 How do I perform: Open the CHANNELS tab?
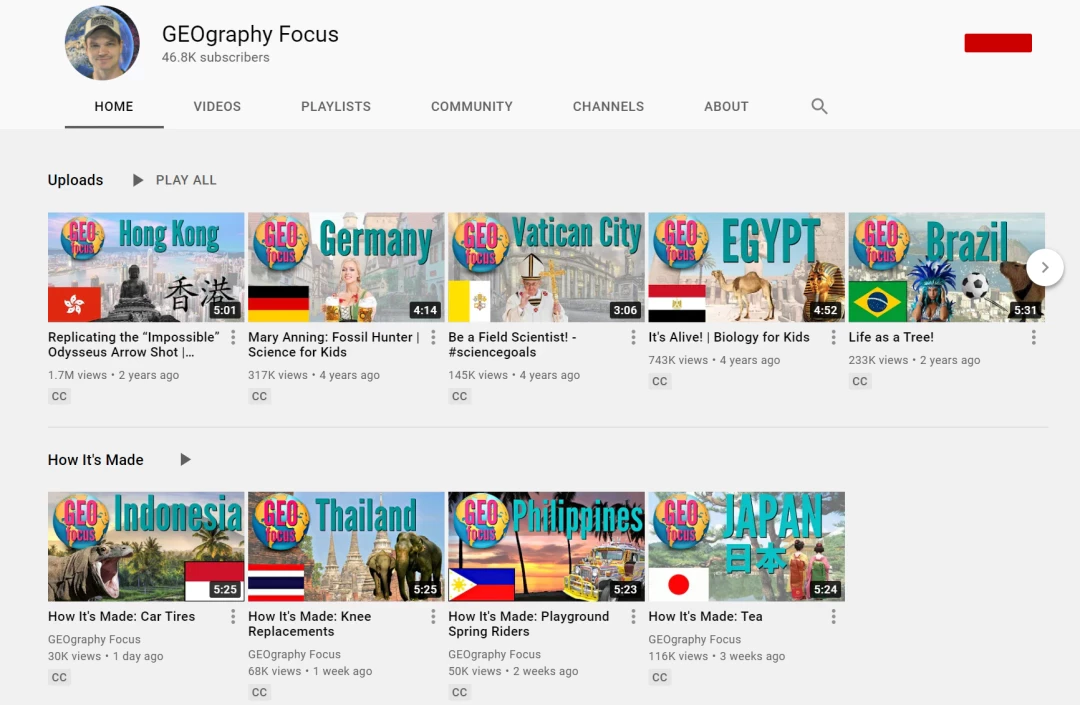click(608, 107)
